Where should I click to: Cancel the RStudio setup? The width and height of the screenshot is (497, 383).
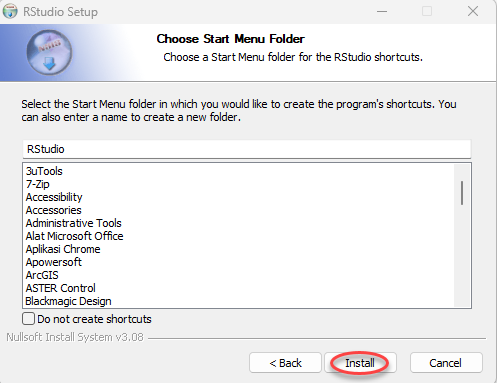(446, 363)
